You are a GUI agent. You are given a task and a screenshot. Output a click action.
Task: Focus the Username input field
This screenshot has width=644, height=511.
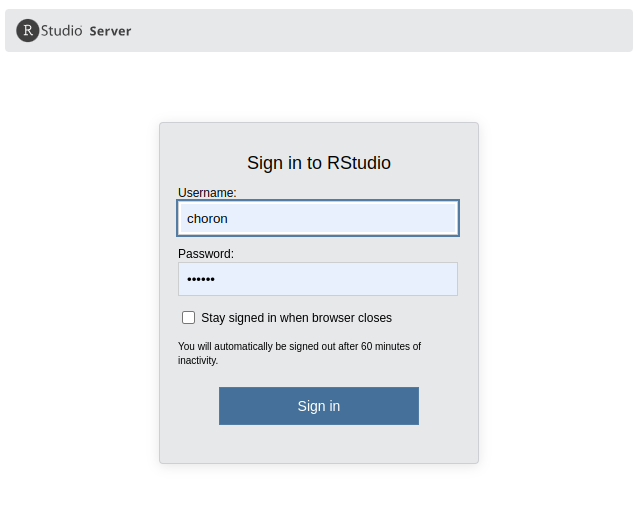(x=318, y=218)
